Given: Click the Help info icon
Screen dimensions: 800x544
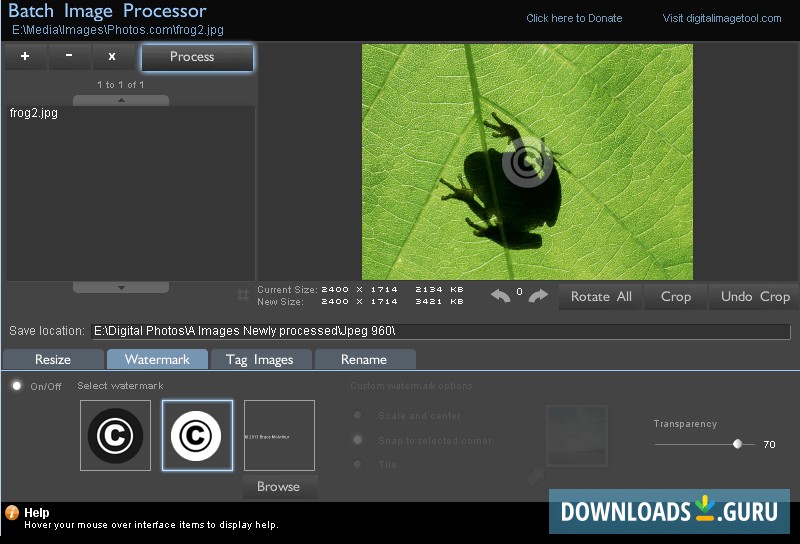Looking at the screenshot, I should pyautogui.click(x=12, y=512).
